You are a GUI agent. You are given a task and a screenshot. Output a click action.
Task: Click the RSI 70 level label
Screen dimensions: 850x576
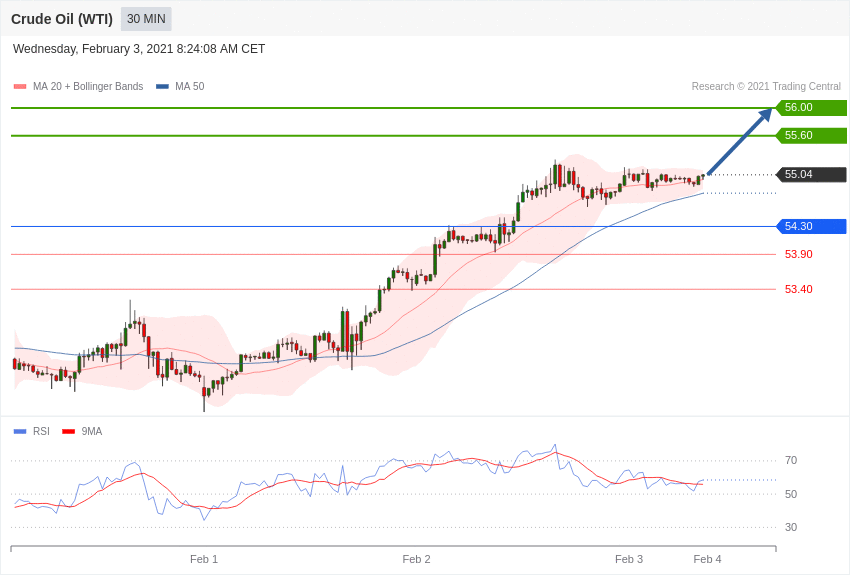tap(791, 461)
